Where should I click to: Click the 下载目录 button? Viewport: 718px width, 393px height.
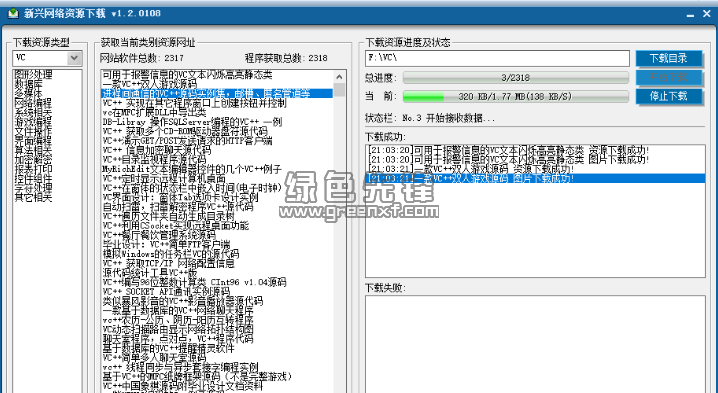(669, 58)
